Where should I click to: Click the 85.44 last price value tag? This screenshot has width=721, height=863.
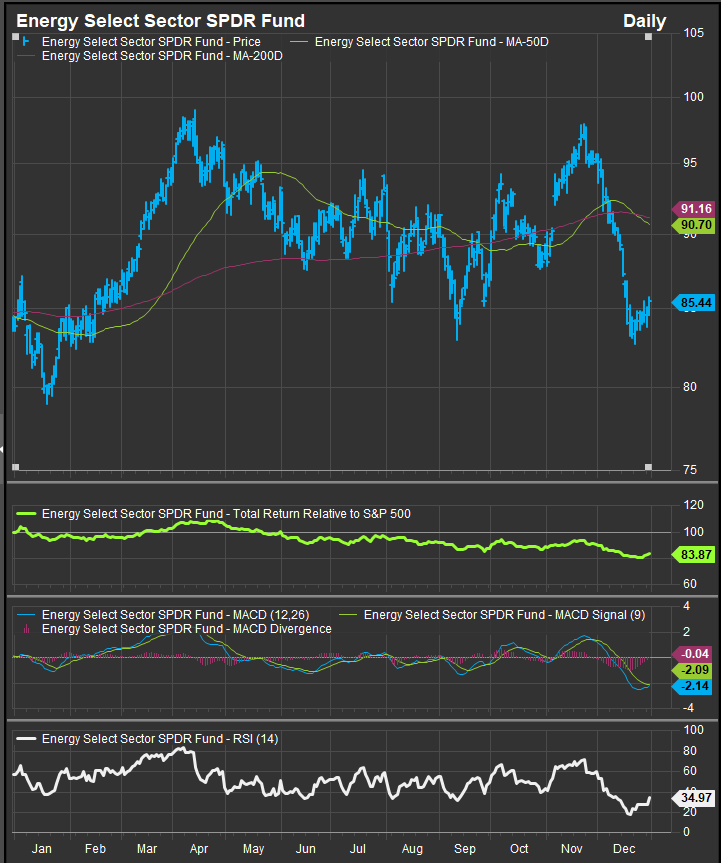[693, 303]
